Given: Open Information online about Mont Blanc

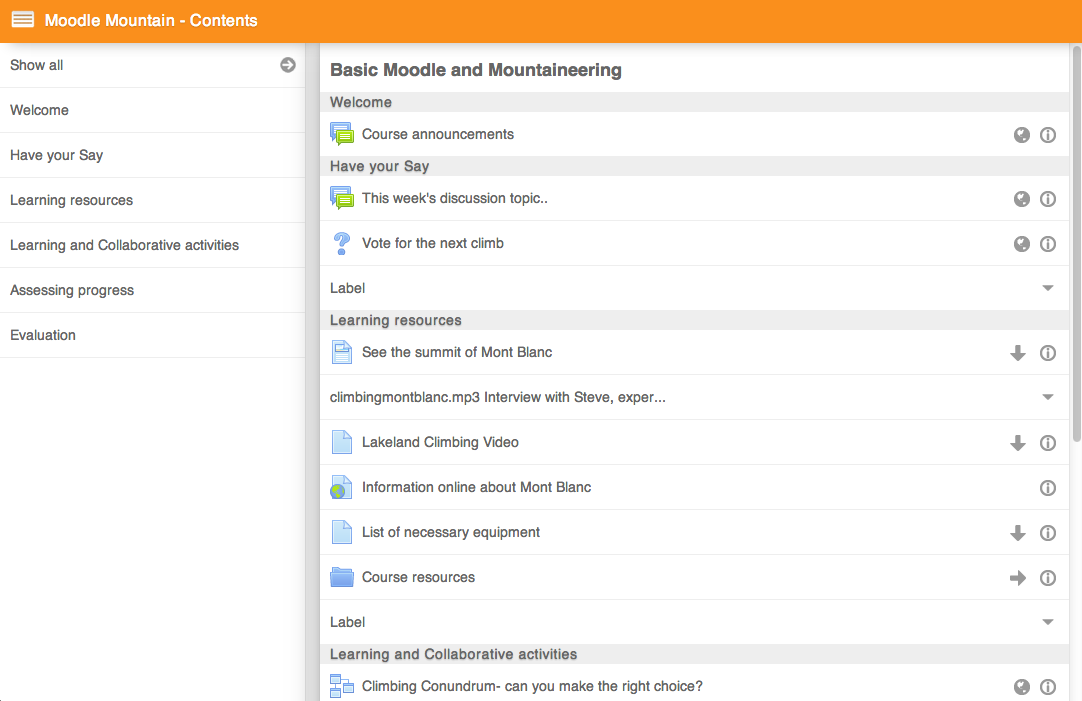Looking at the screenshot, I should (x=476, y=487).
